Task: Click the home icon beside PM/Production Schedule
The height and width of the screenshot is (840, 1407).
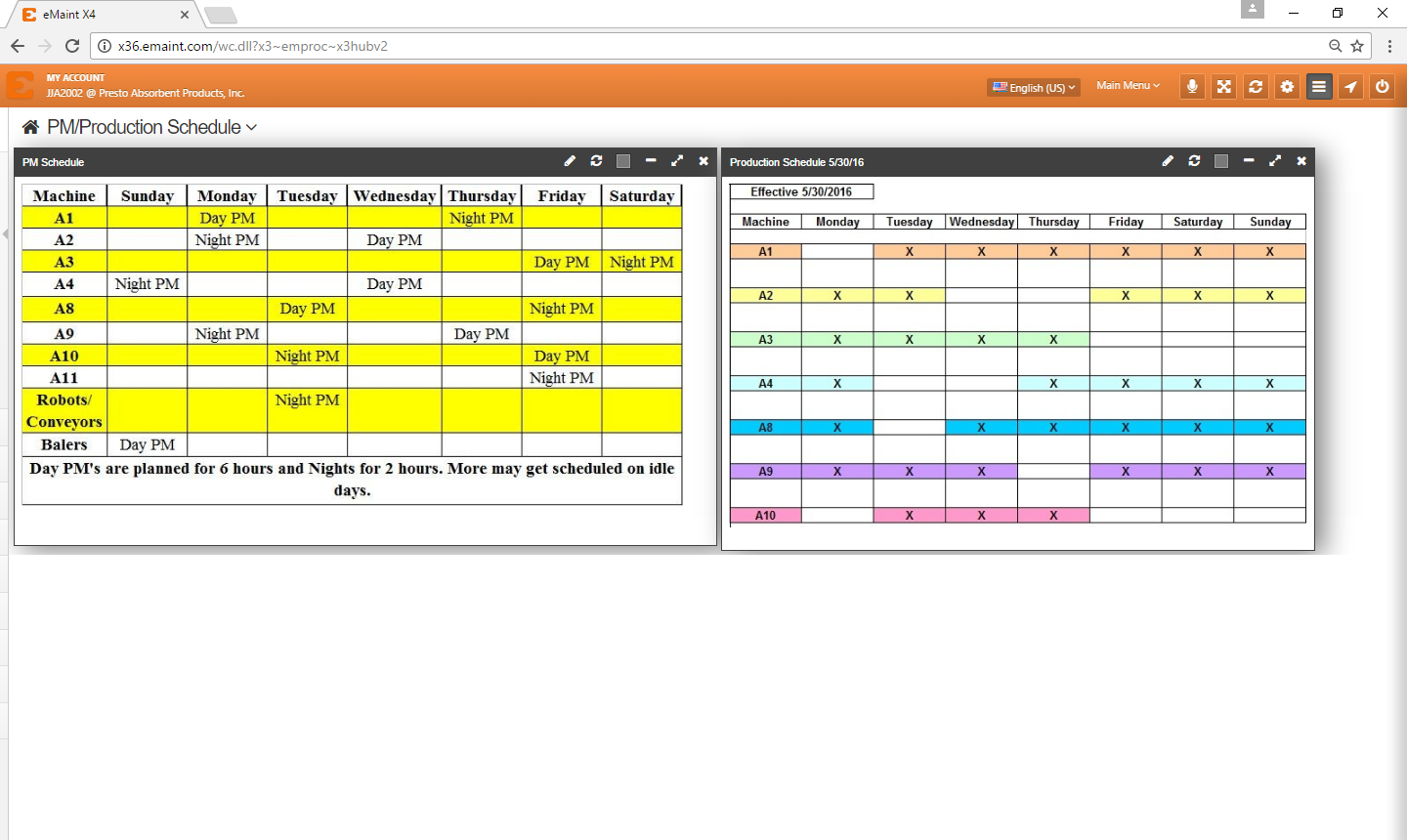Action: pos(30,127)
